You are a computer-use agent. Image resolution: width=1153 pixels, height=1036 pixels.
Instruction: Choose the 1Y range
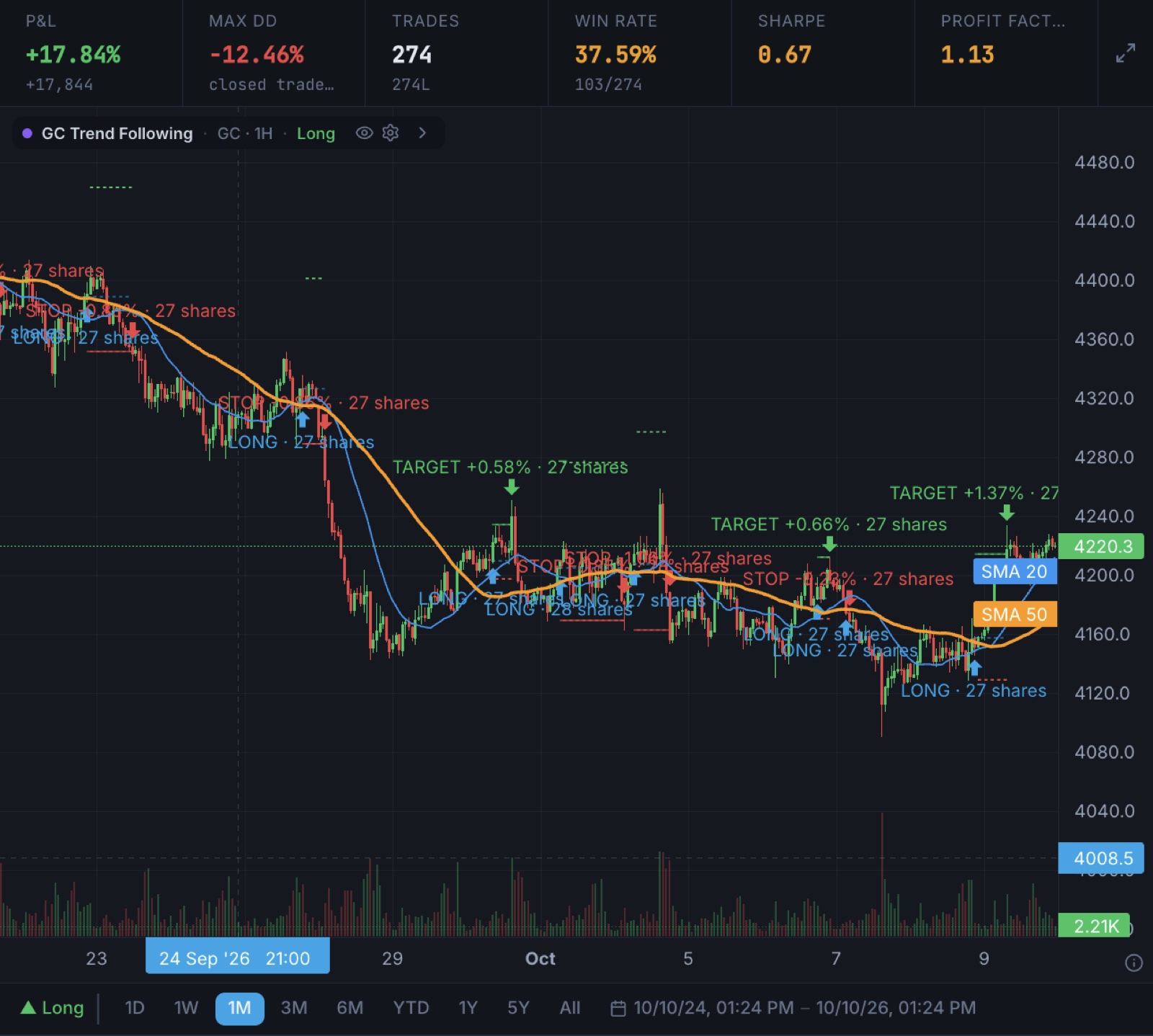(468, 1007)
